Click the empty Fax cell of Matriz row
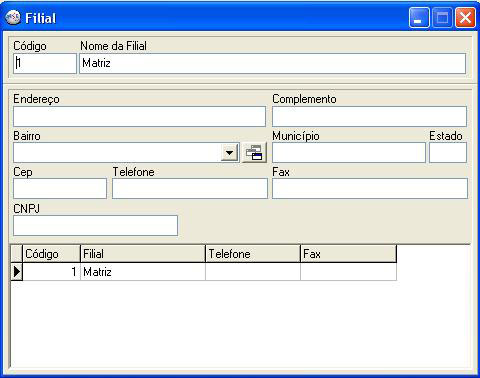 pos(349,272)
